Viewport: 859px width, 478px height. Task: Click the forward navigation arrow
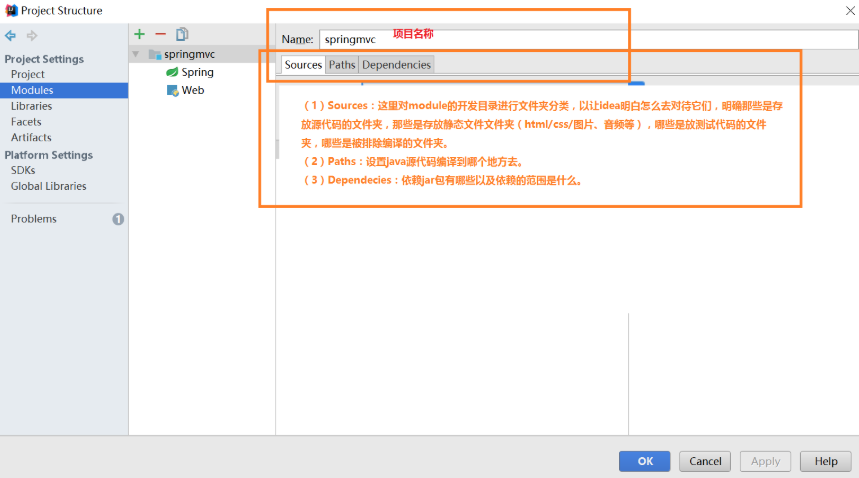[32, 36]
